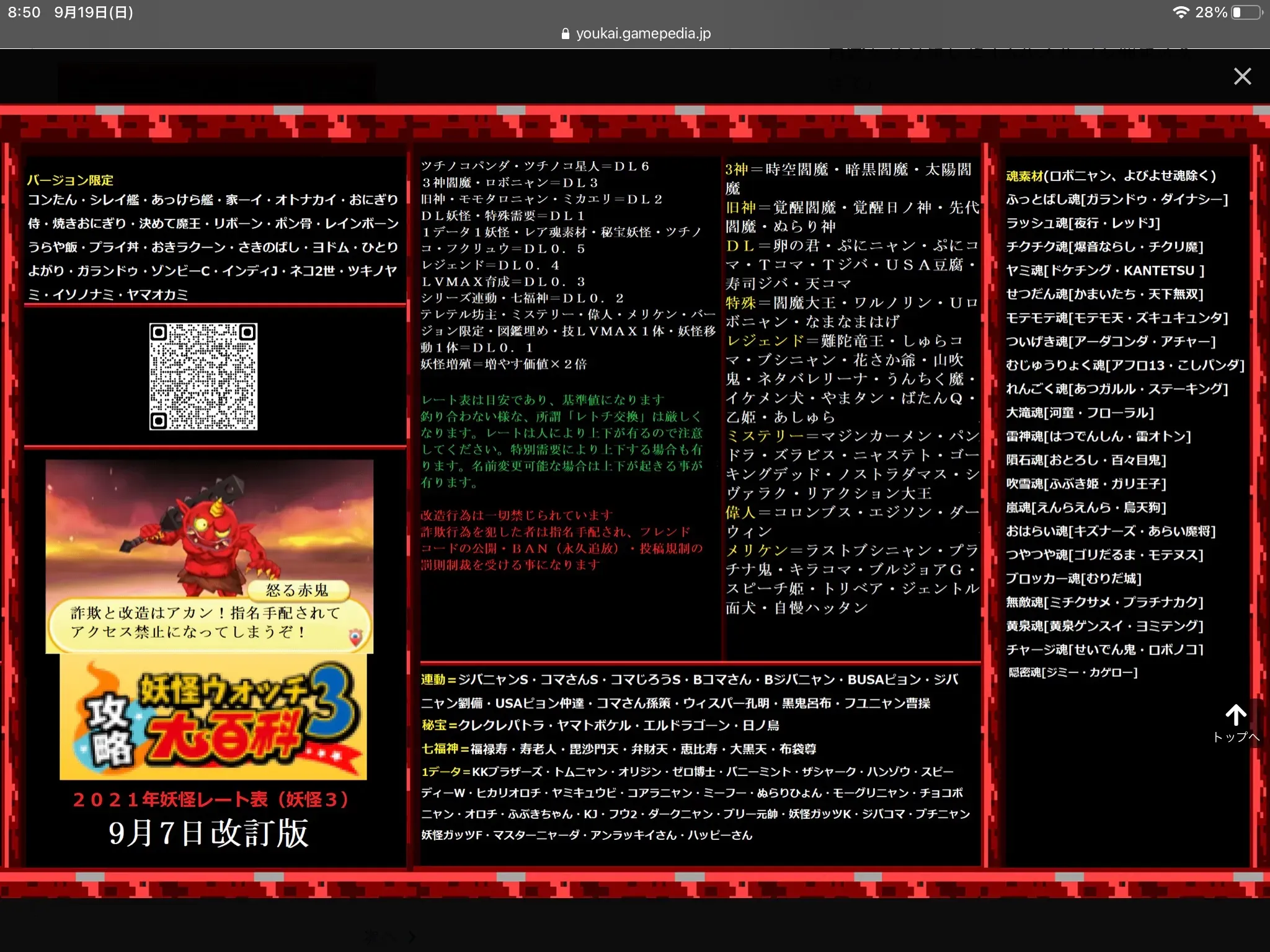Tap the バージョン限定 yellow heading

click(x=70, y=180)
